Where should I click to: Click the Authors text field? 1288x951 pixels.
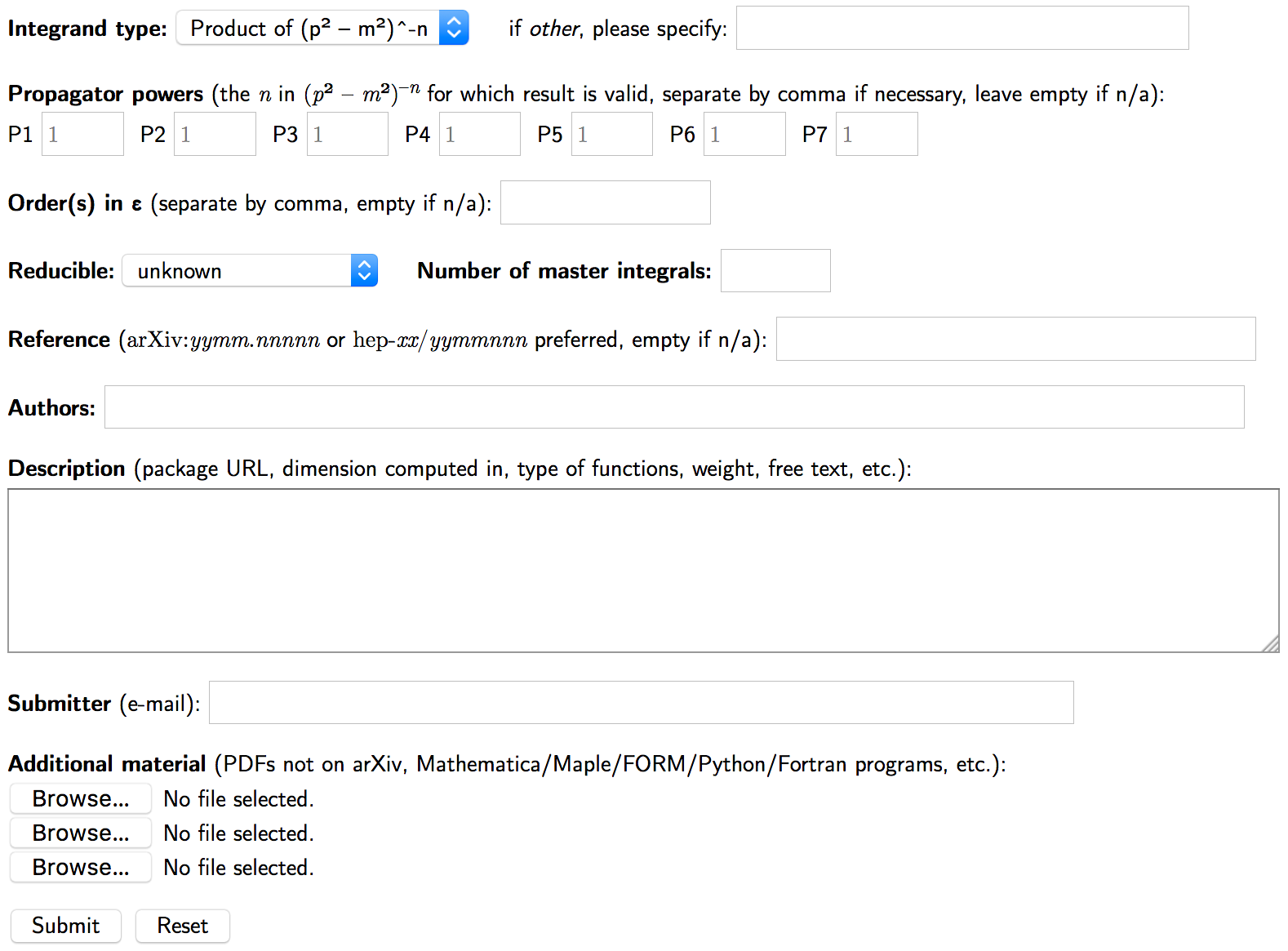[x=674, y=407]
